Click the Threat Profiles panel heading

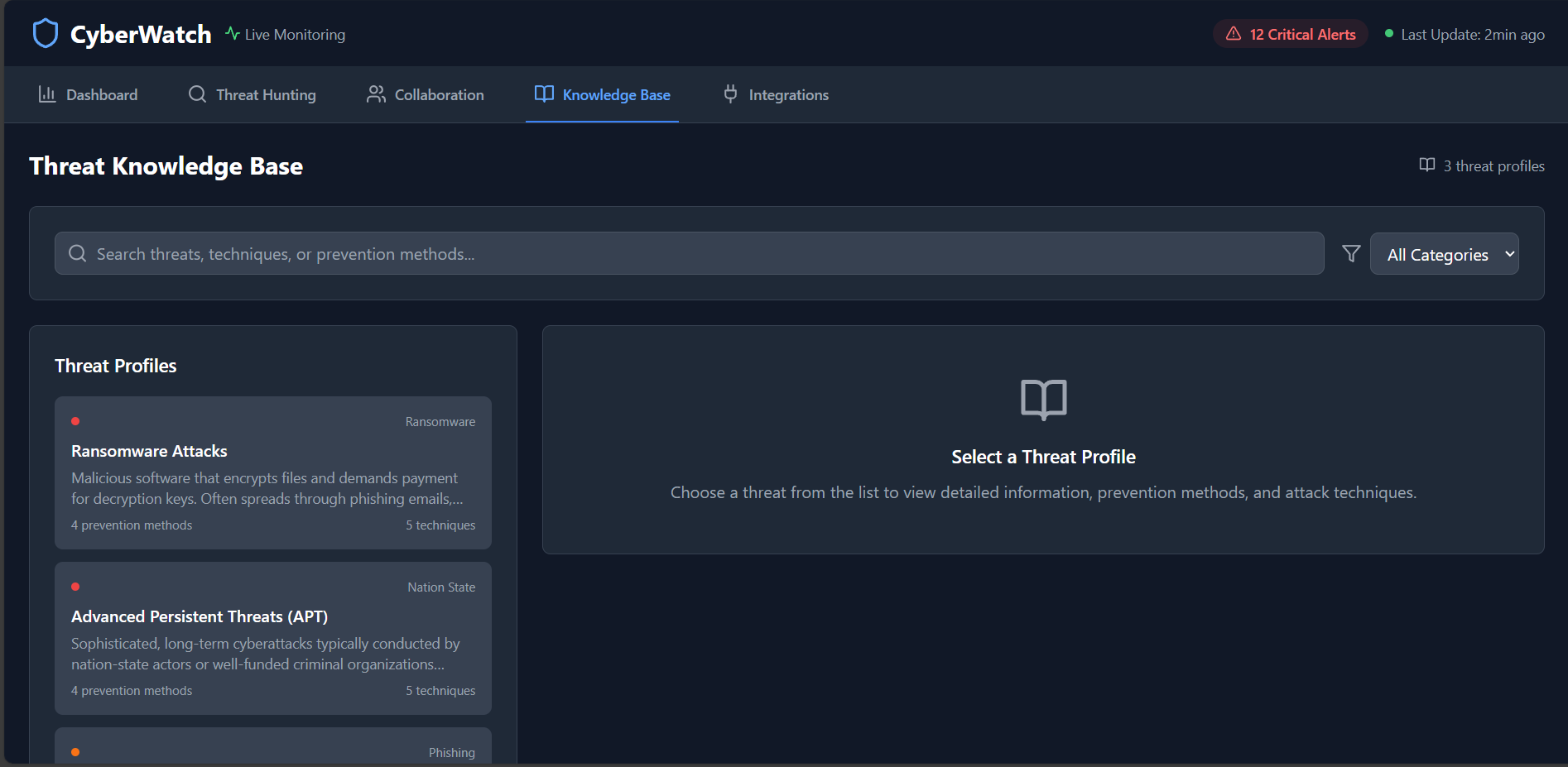click(116, 366)
